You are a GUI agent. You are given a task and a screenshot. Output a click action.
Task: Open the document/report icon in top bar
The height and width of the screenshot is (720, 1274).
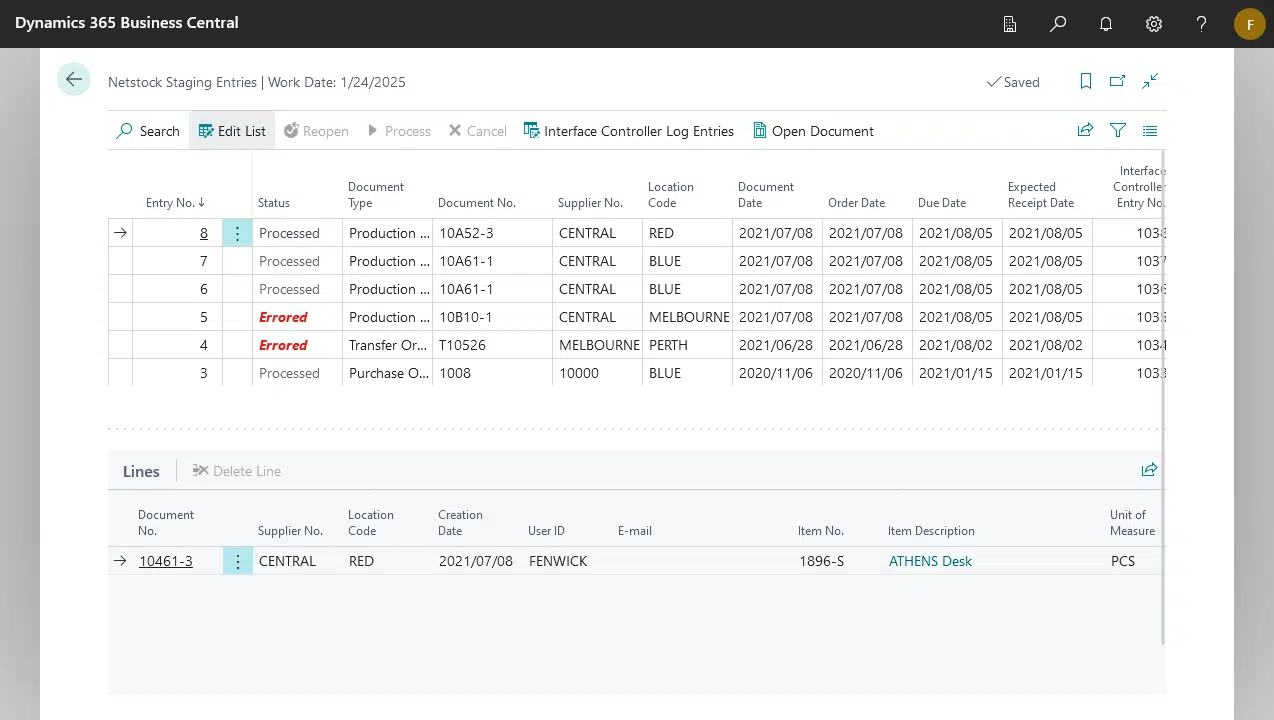pyautogui.click(x=1010, y=24)
